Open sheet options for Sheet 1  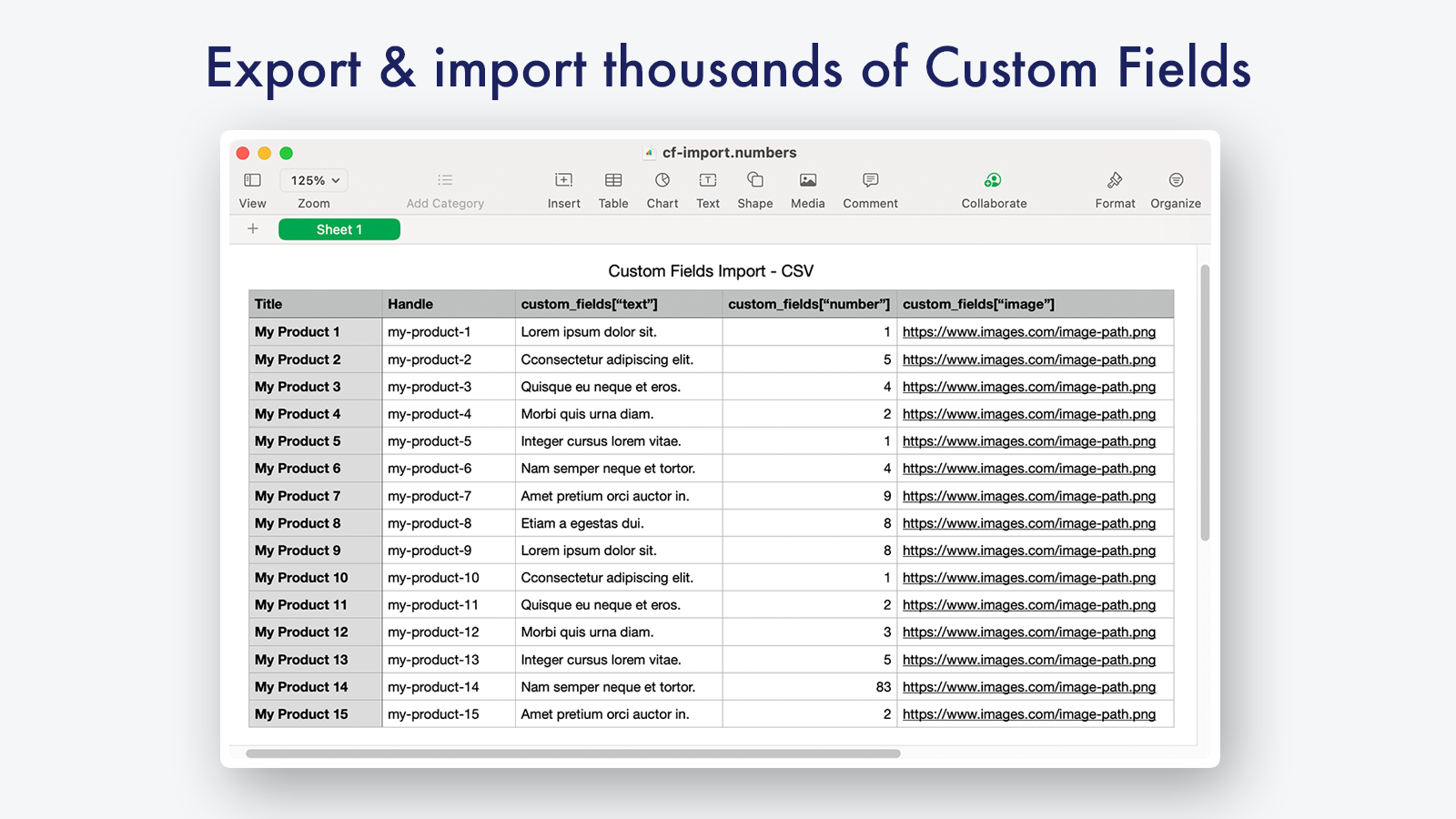click(x=339, y=228)
